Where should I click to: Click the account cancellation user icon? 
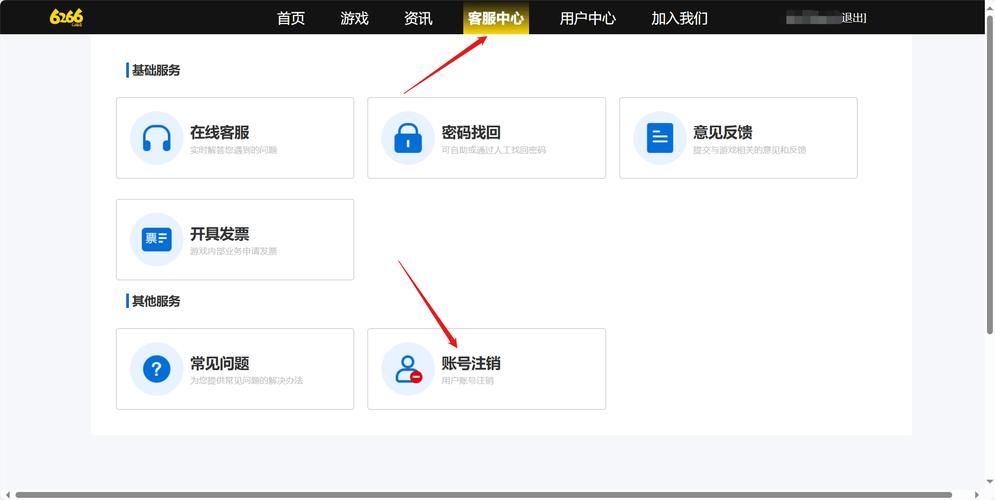[x=407, y=369]
